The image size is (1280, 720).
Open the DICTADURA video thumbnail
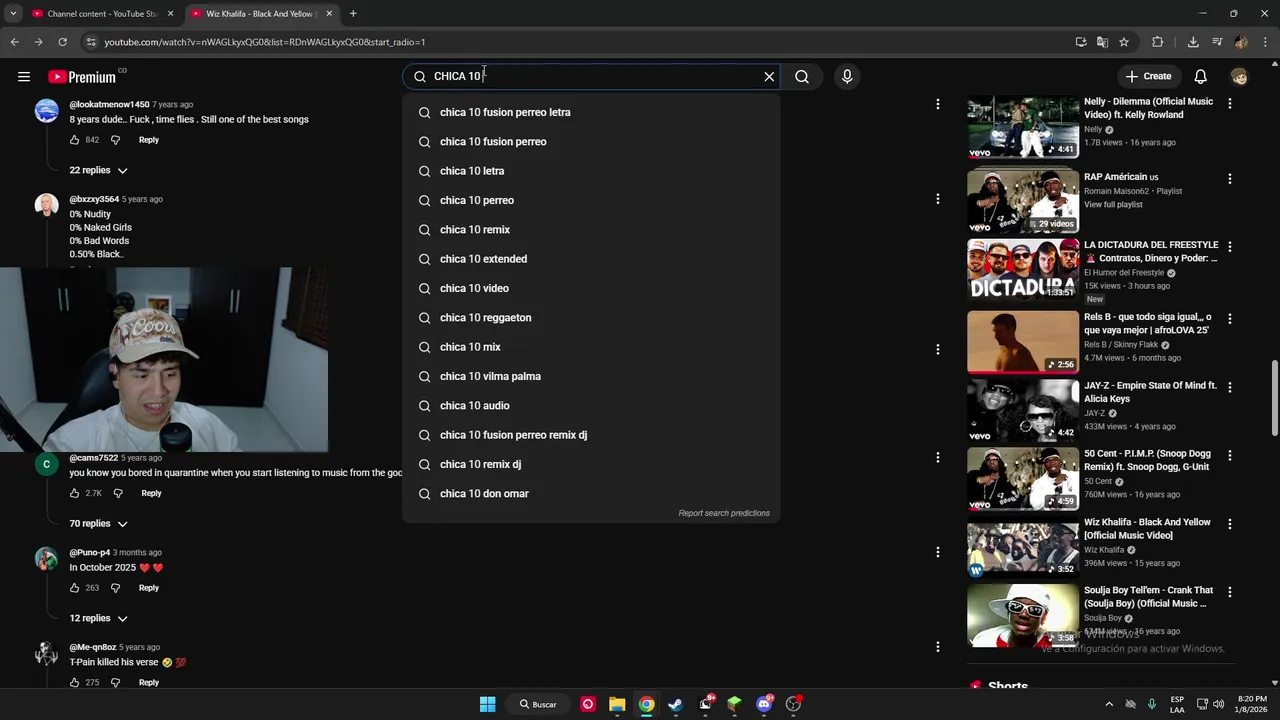coord(1023,269)
